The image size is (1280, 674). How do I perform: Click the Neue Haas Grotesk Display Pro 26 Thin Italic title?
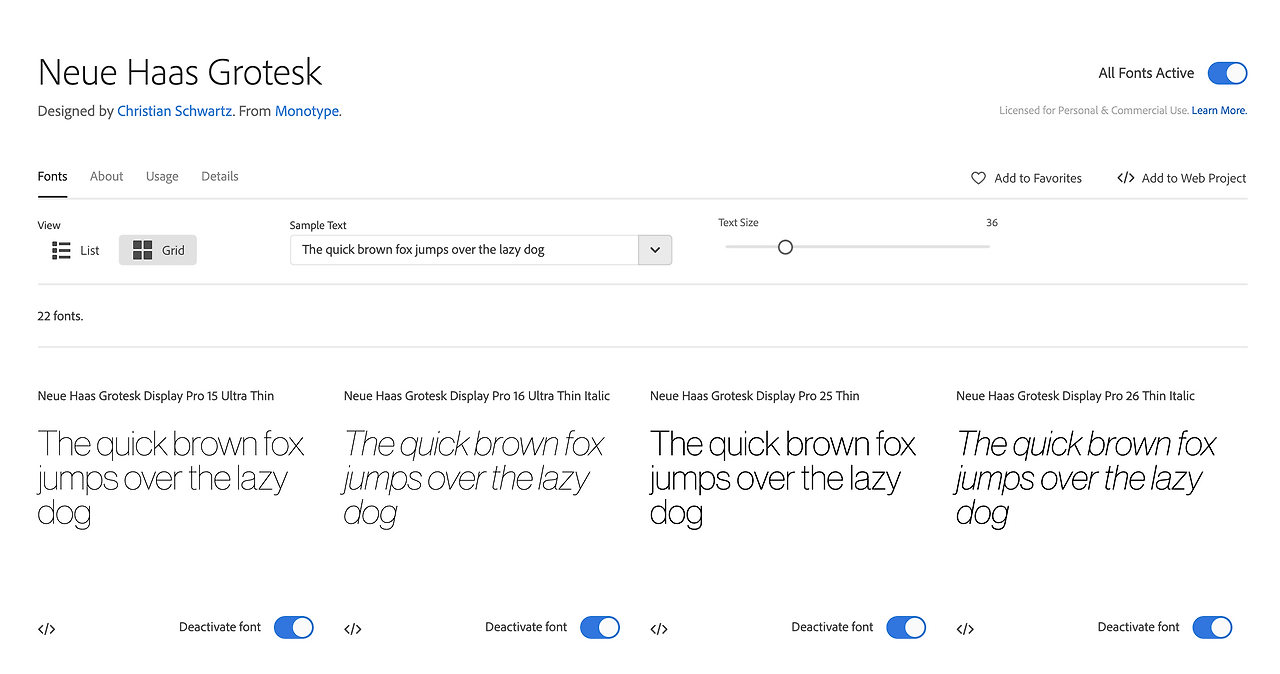tap(1076, 396)
